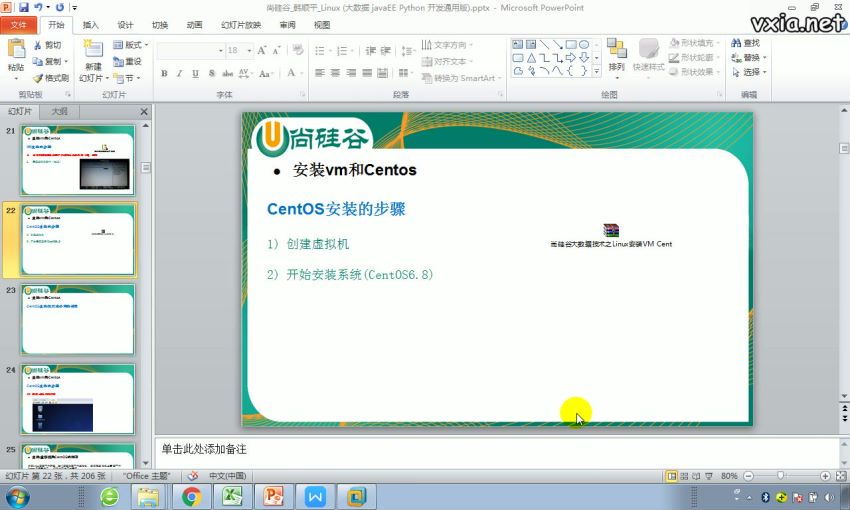Image resolution: width=850 pixels, height=510 pixels.
Task: Justify the text alignment
Action: (x=367, y=73)
